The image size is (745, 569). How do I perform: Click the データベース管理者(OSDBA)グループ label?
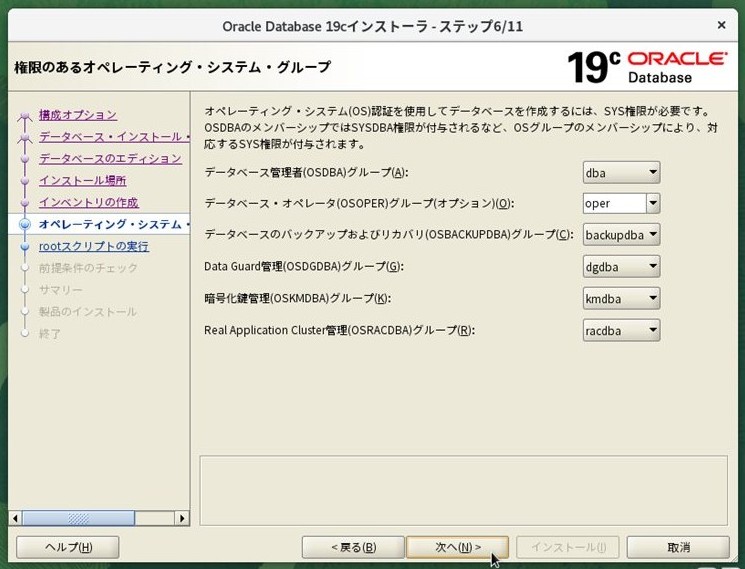[306, 172]
